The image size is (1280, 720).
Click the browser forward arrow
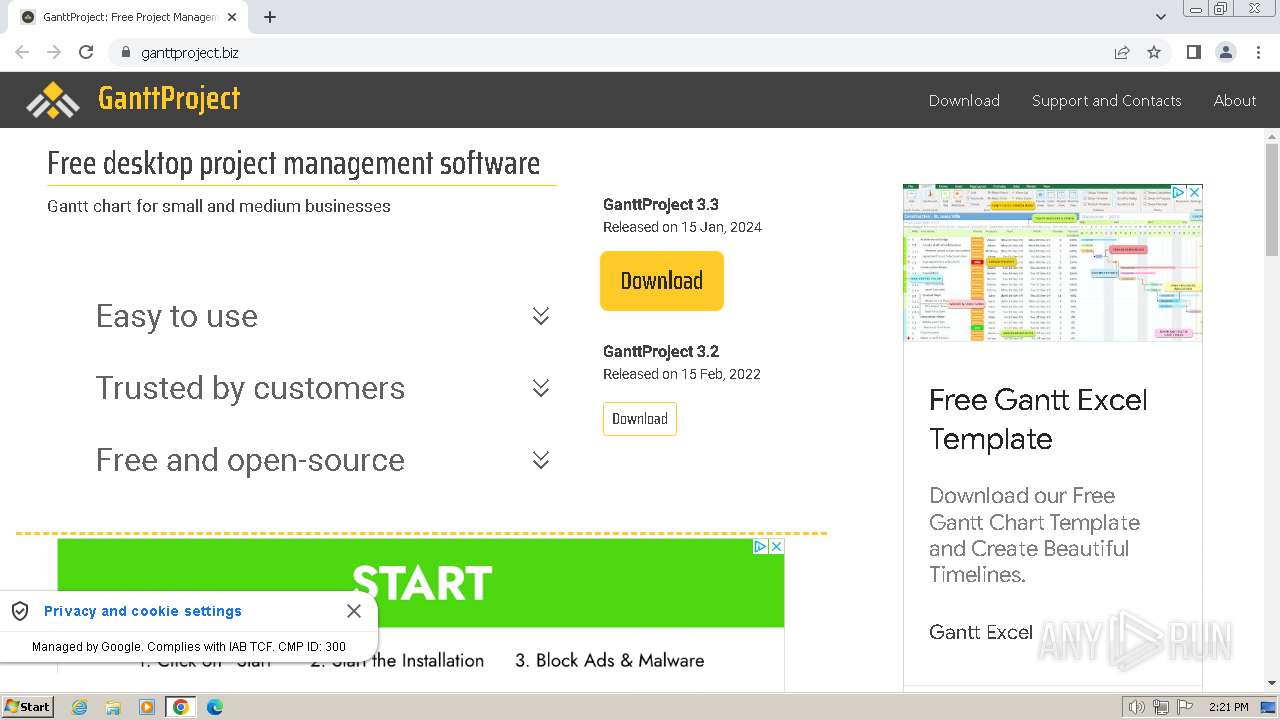tap(54, 52)
